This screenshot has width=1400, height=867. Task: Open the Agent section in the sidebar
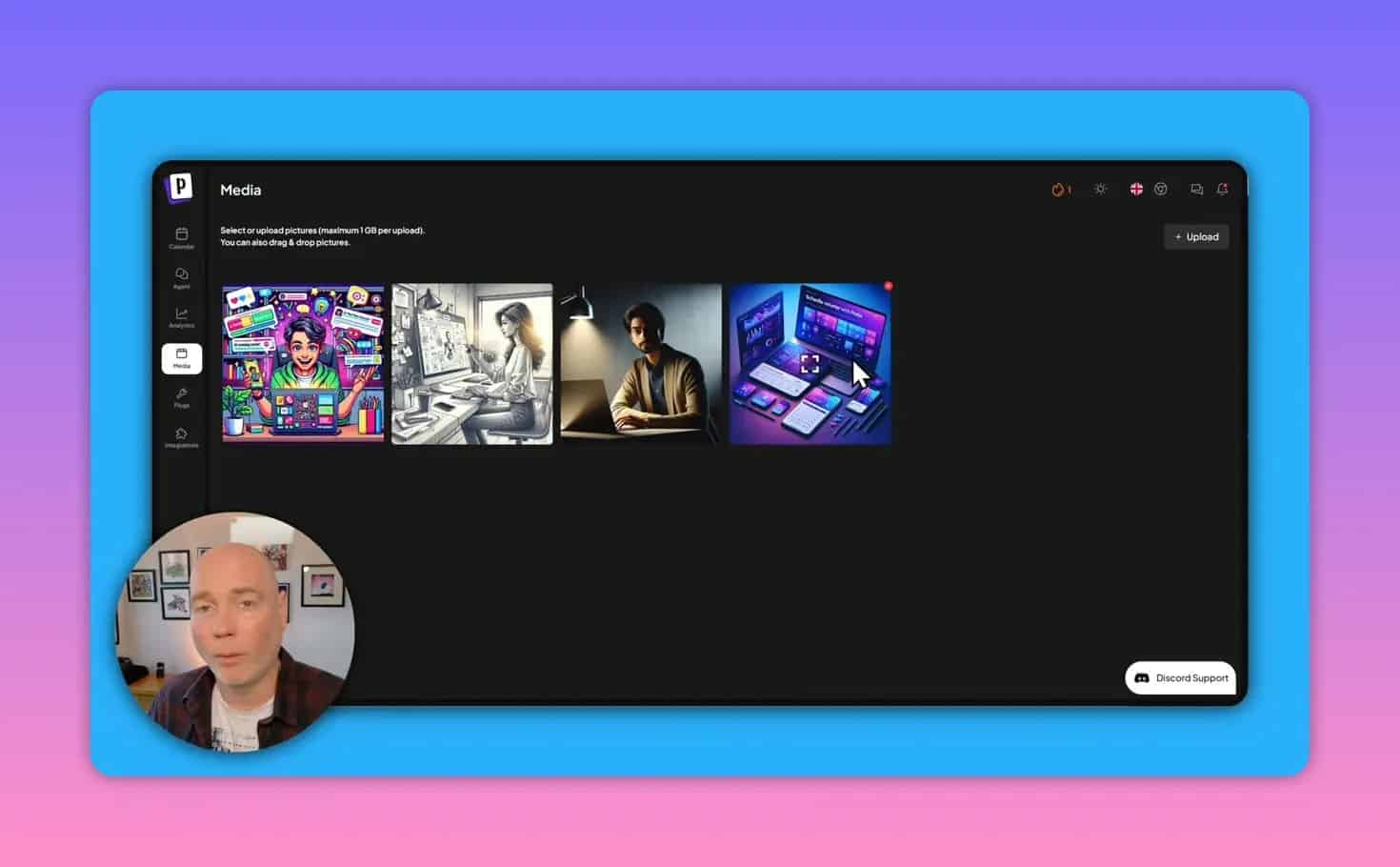(181, 278)
